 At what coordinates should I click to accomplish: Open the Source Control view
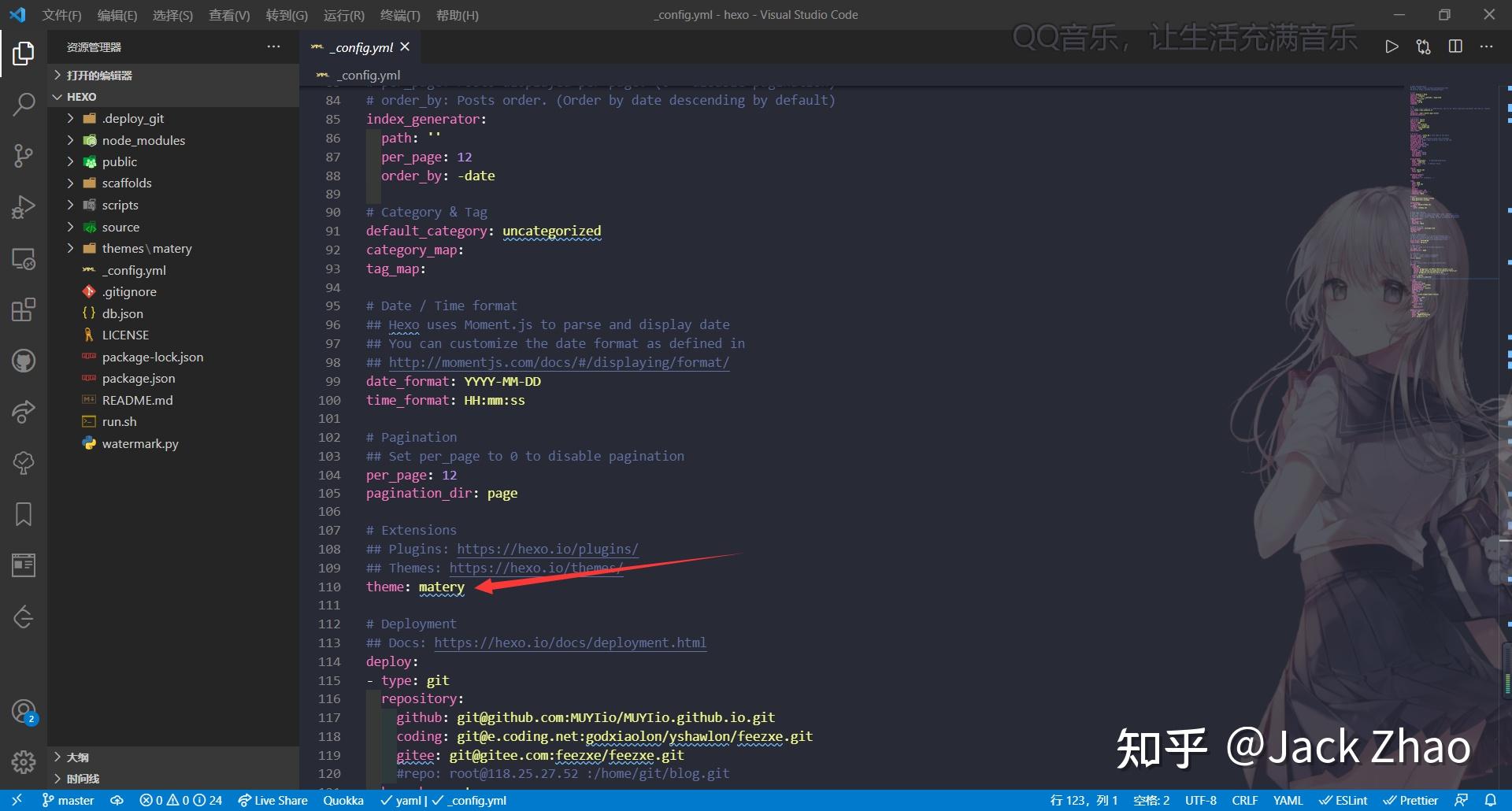click(x=23, y=155)
